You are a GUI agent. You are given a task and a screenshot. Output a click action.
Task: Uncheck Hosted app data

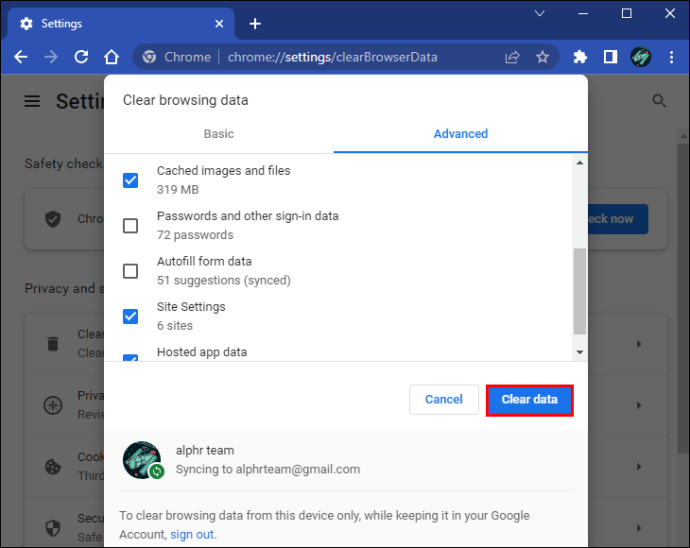tap(130, 358)
